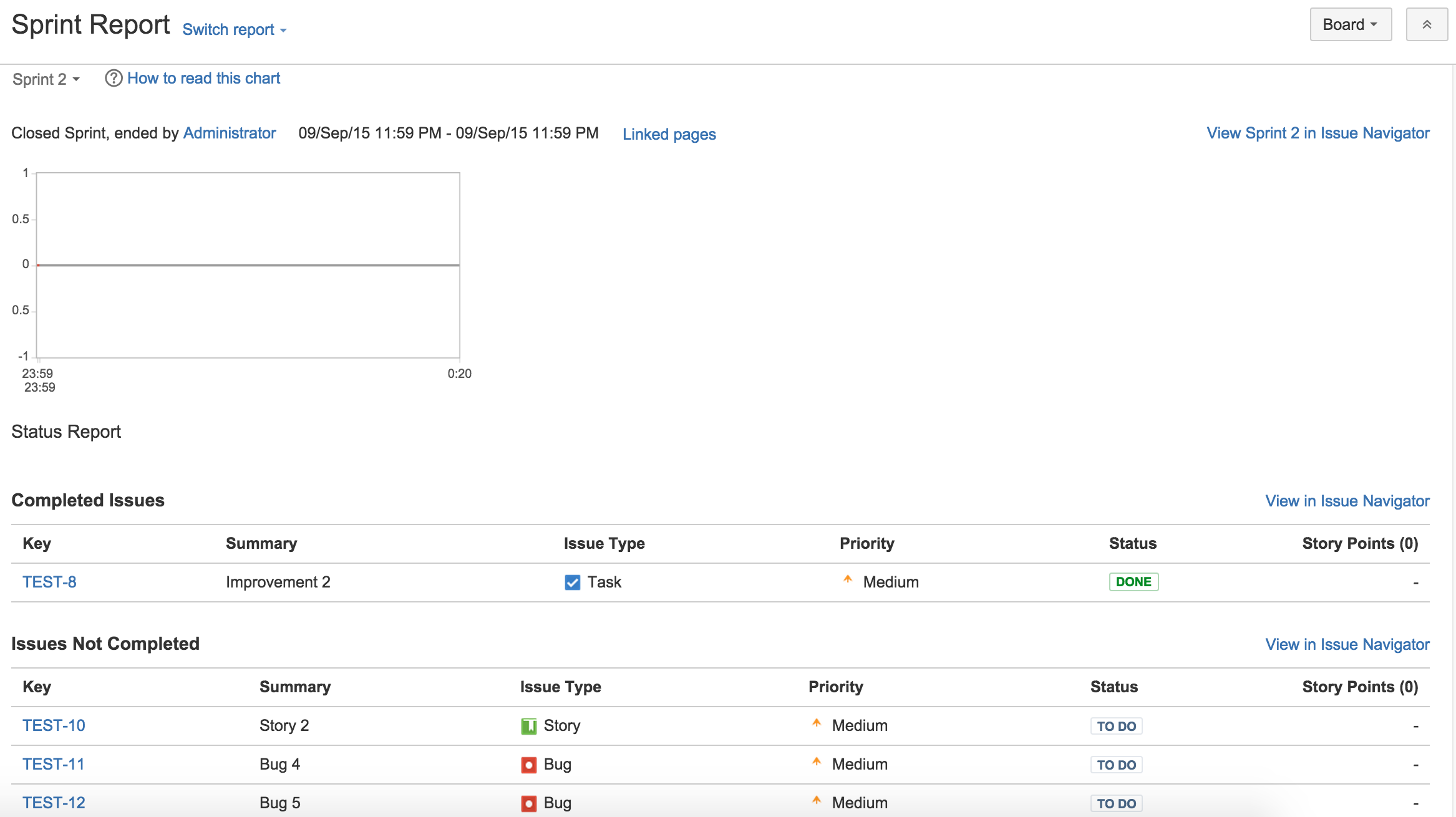Click the DONE status badge for TEST-8
Image resolution: width=1456 pixels, height=817 pixels.
coord(1133,583)
